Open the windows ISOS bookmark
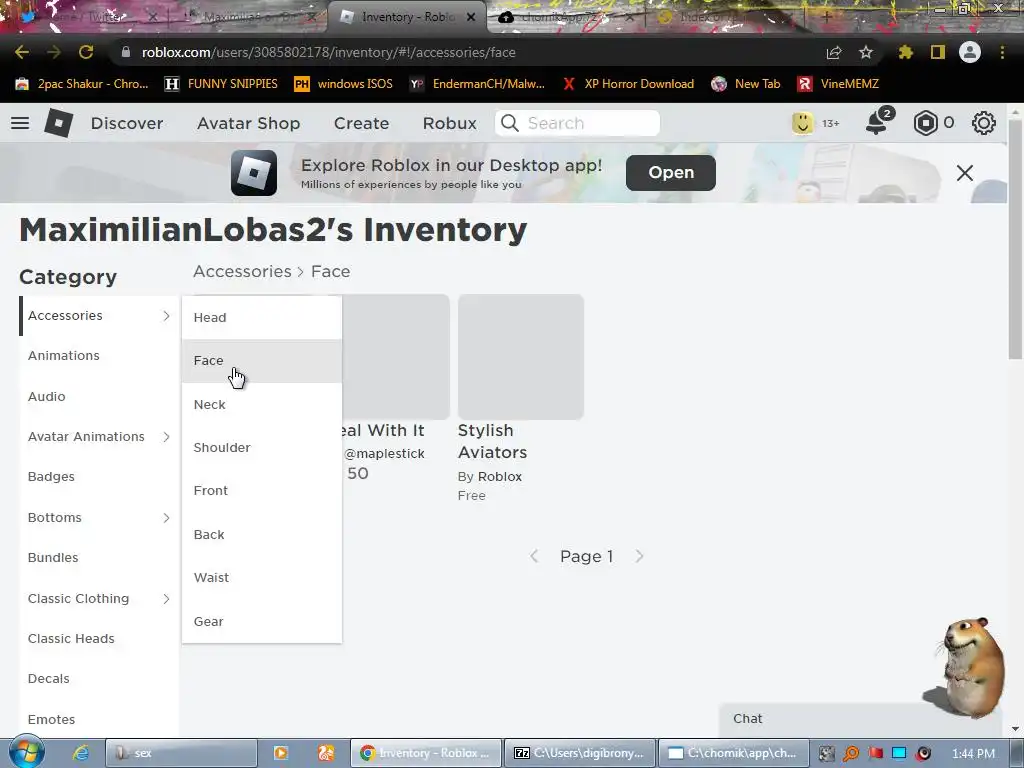This screenshot has width=1024, height=768. pos(344,84)
